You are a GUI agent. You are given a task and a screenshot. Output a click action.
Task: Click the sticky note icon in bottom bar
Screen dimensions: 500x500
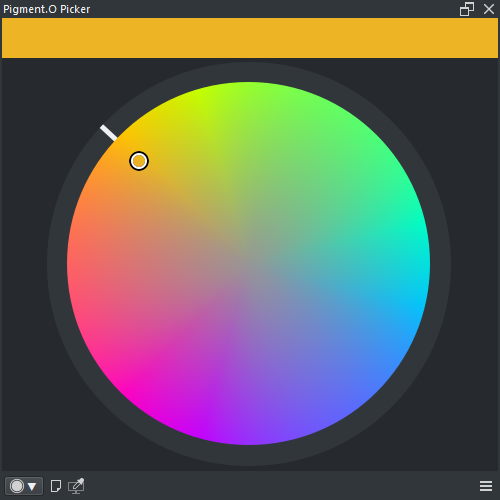coord(56,486)
